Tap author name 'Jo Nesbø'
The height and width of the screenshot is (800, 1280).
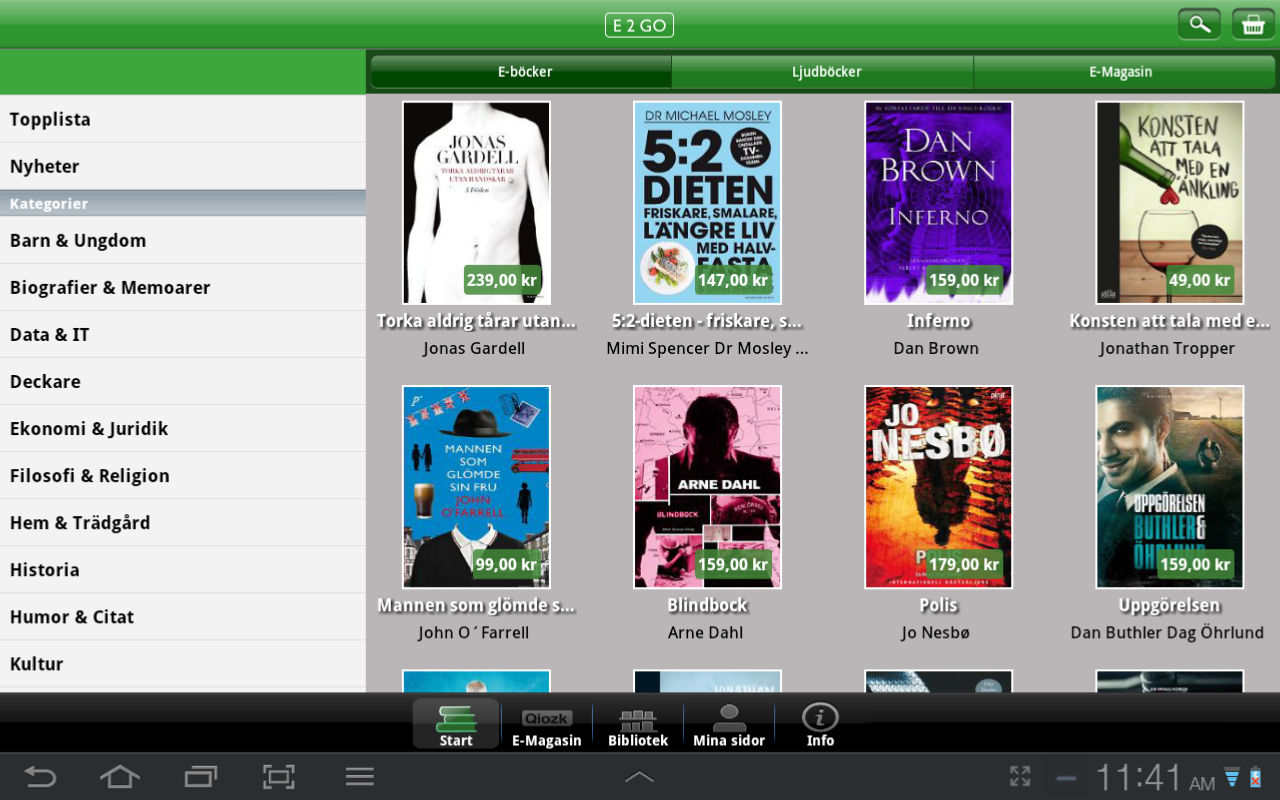click(x=936, y=632)
